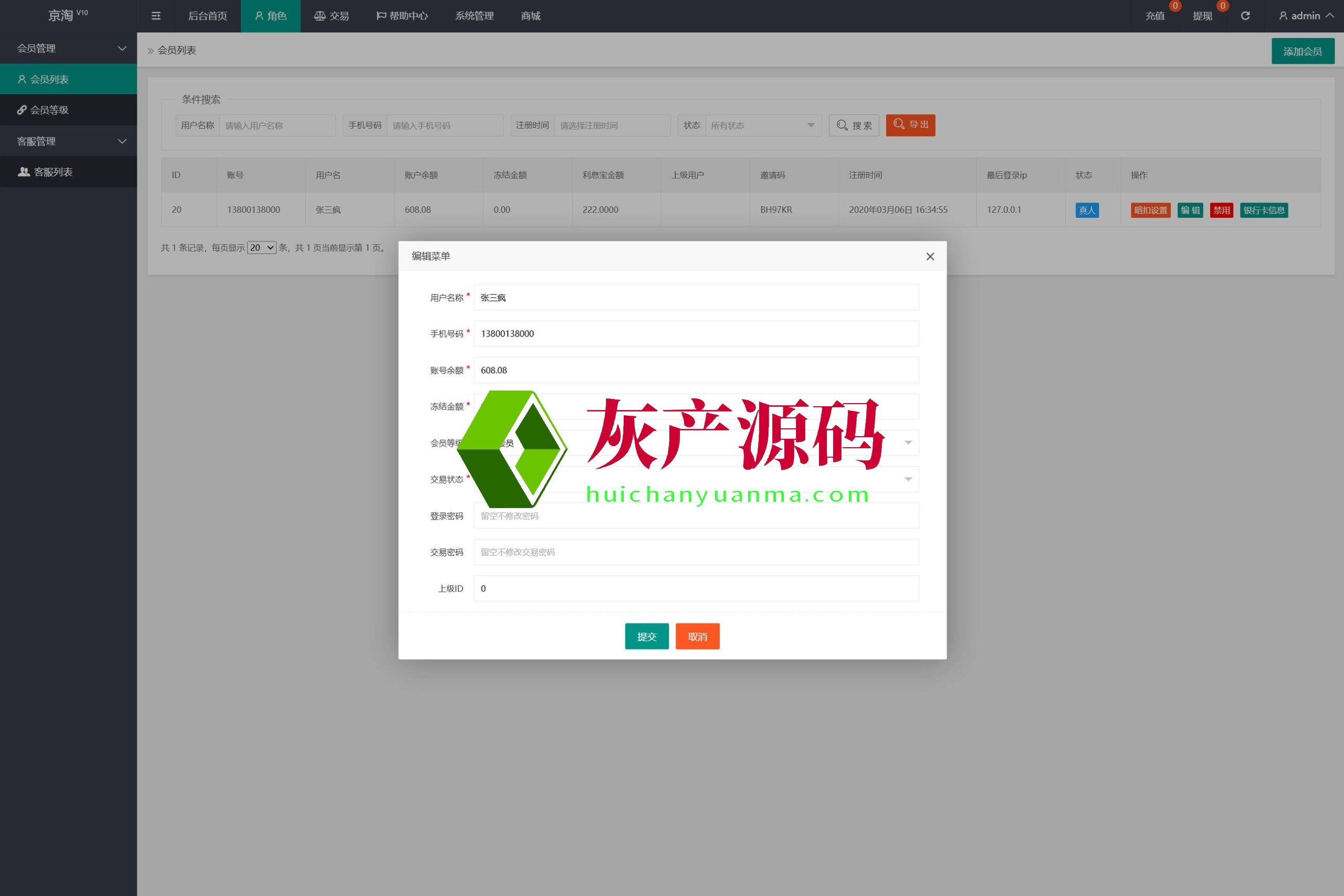Open the 系统管理 top menu
The height and width of the screenshot is (896, 1344).
coord(474,16)
